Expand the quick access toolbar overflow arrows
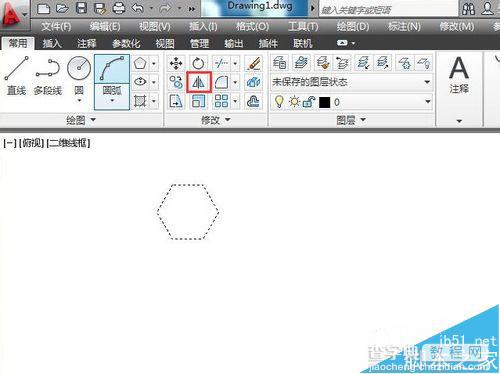500x374 pixels. tap(192, 9)
